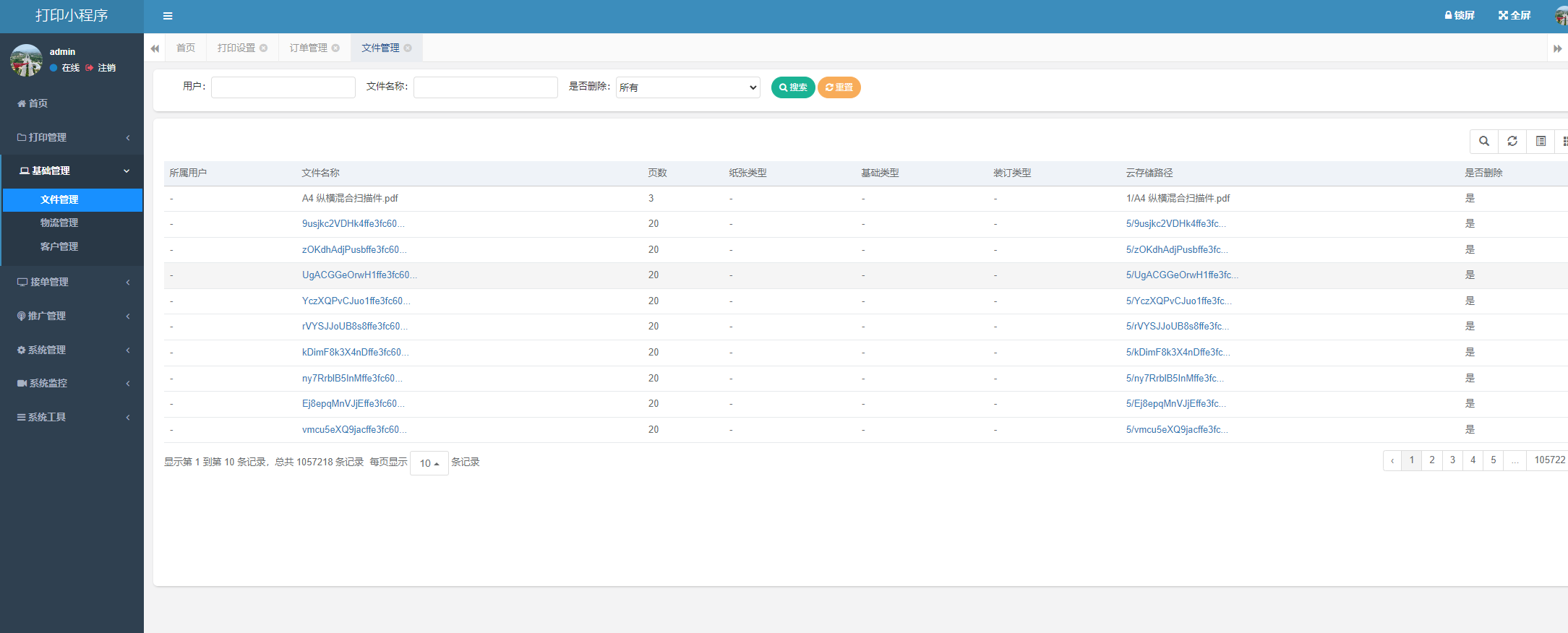Open 物流管理 in sidebar submenu
This screenshot has height=633, width=1568.
point(72,223)
